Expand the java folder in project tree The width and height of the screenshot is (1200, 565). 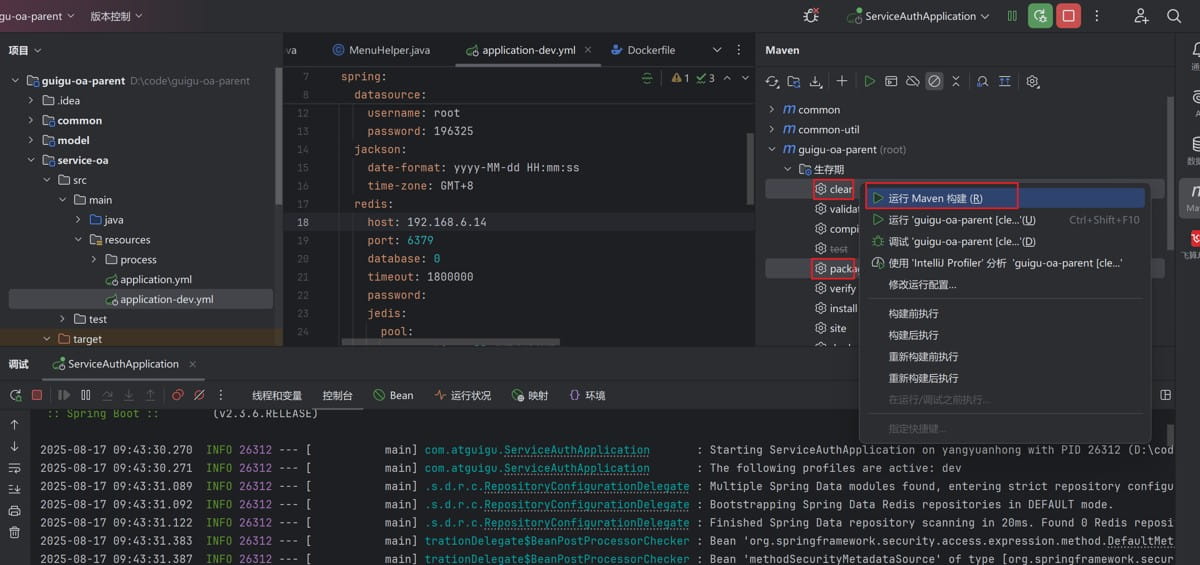tap(79, 220)
